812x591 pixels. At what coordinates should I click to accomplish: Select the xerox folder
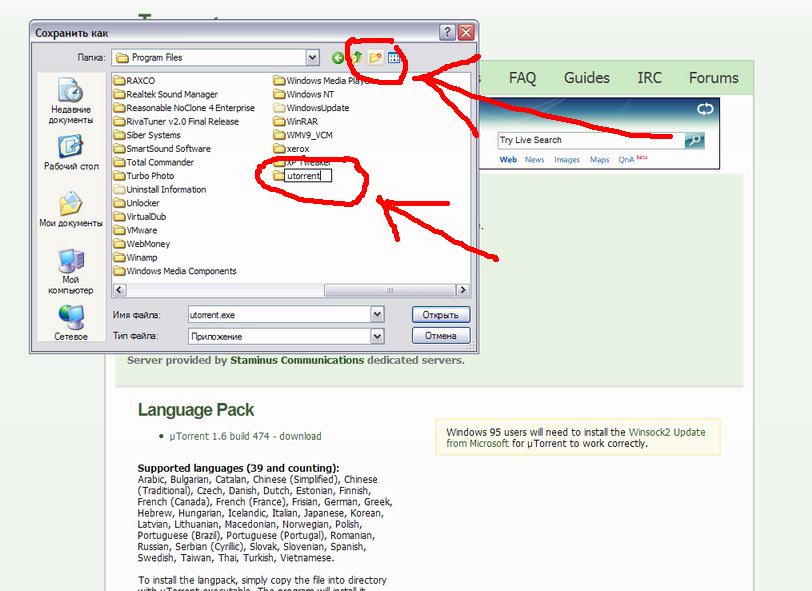(292, 149)
